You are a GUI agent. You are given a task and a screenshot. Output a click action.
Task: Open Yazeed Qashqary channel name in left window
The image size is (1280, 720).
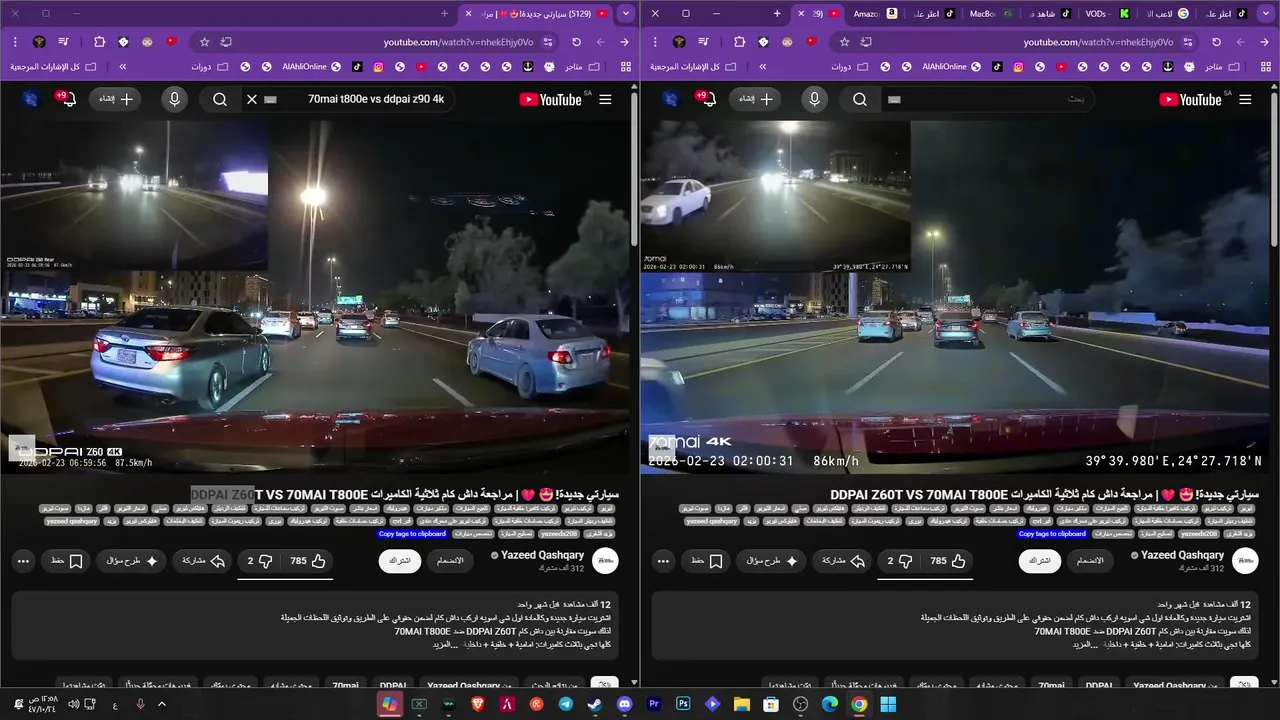pos(542,555)
